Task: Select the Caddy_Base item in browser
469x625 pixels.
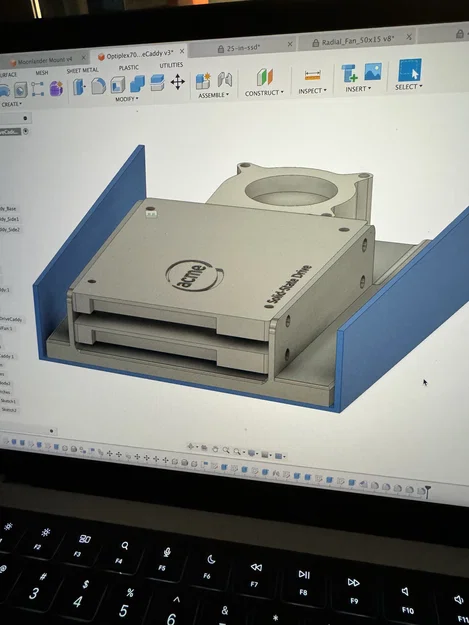Action: (8, 209)
